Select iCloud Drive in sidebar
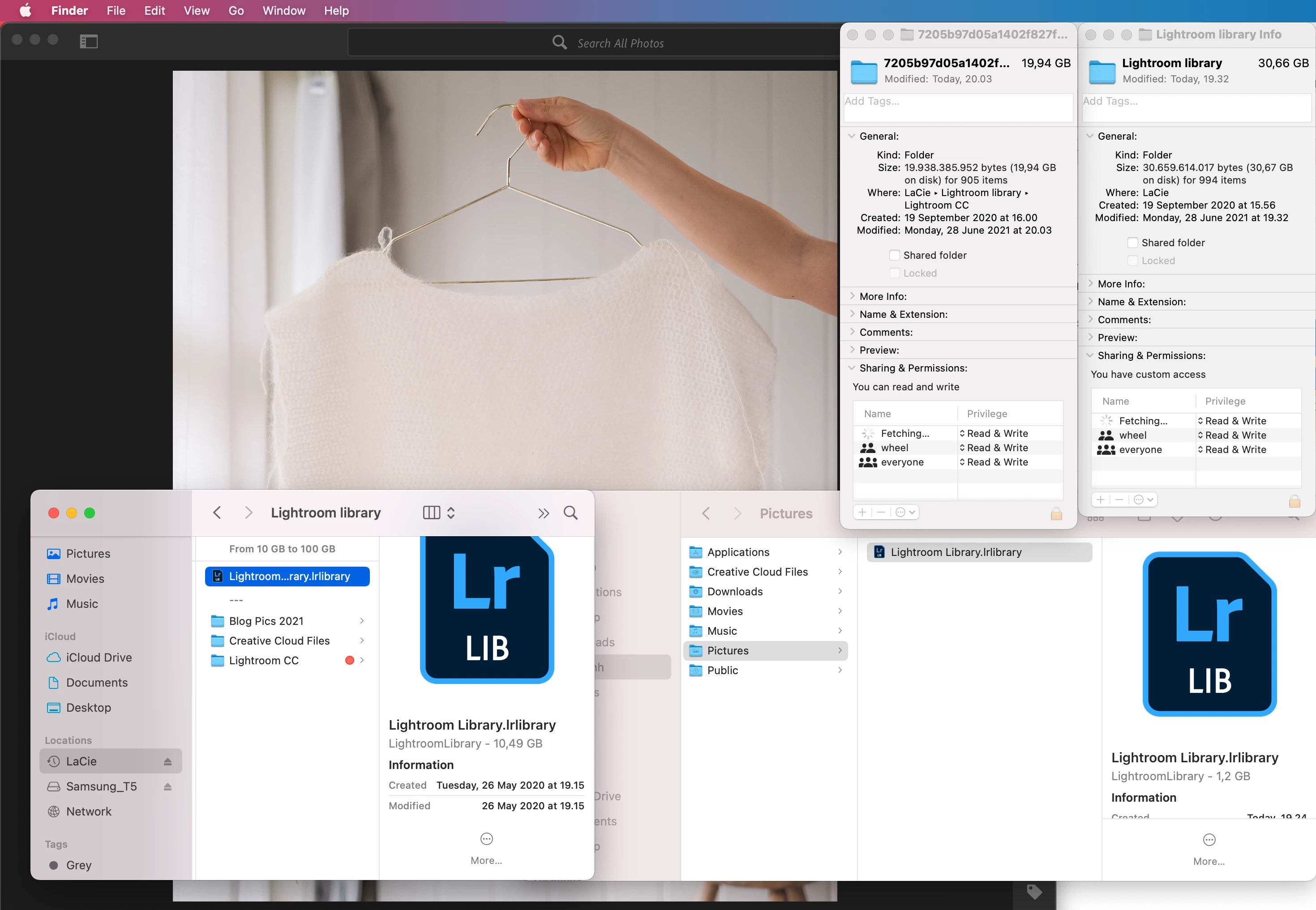Screen dimensions: 1316x910 point(99,658)
